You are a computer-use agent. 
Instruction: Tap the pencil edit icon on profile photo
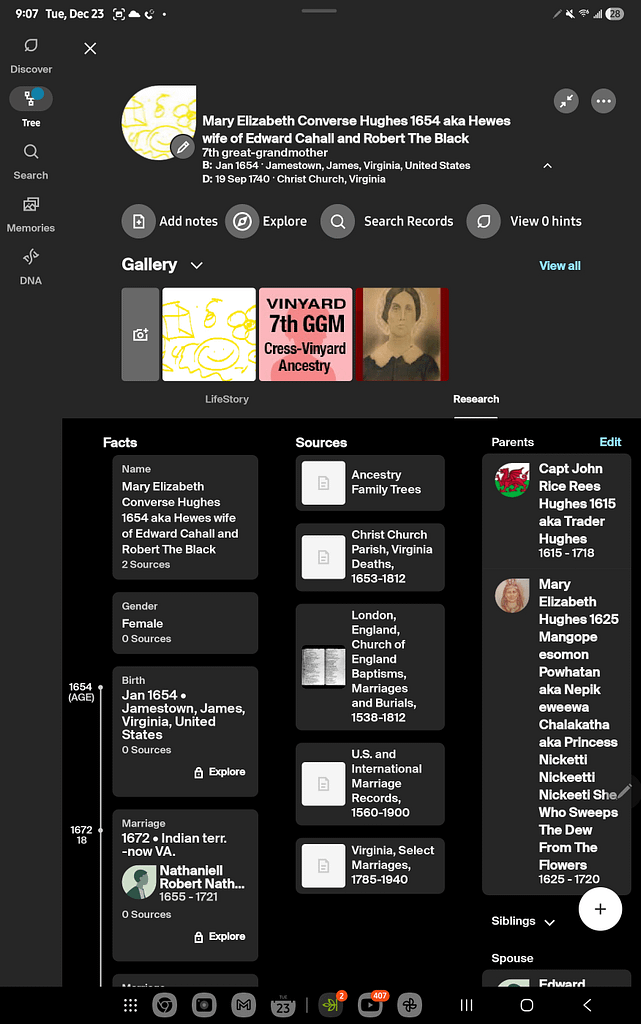(182, 147)
